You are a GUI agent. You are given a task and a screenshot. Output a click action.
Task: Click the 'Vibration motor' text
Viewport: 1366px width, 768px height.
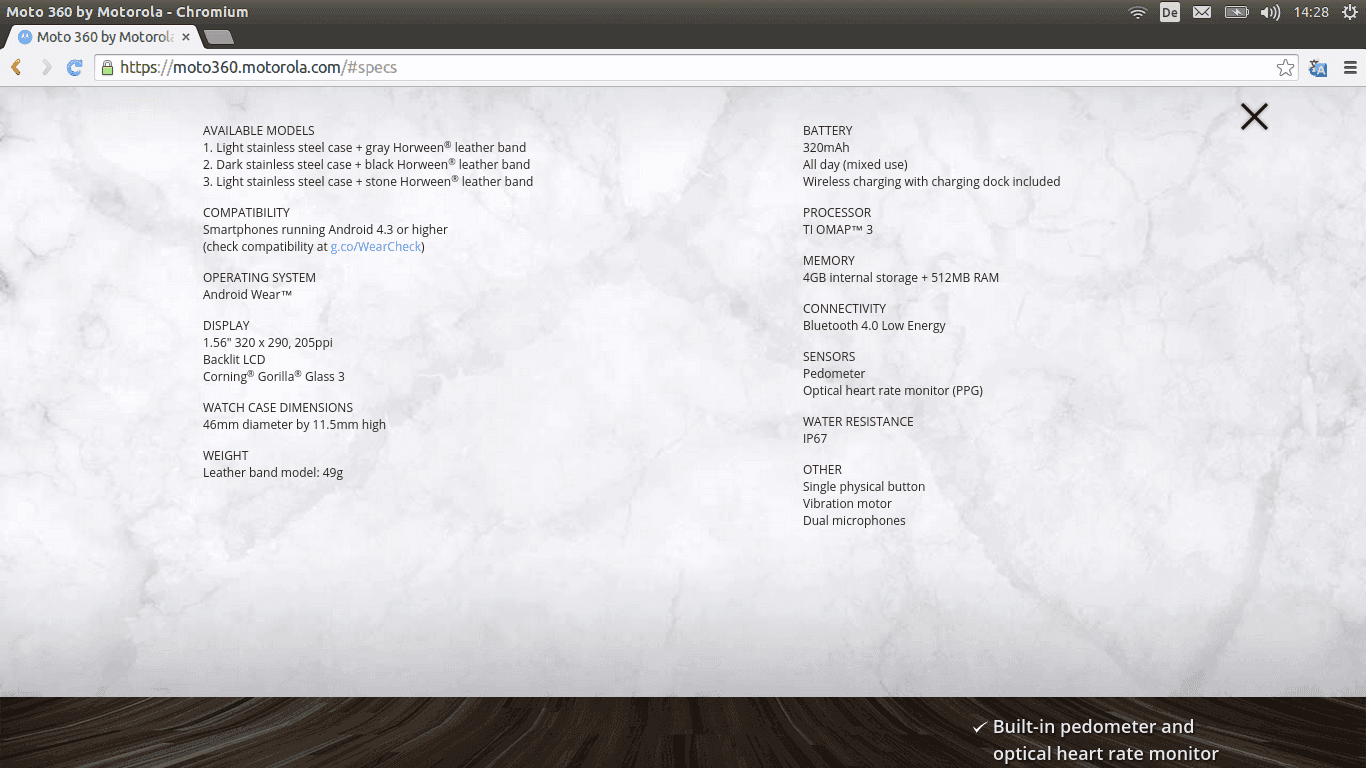coord(847,504)
